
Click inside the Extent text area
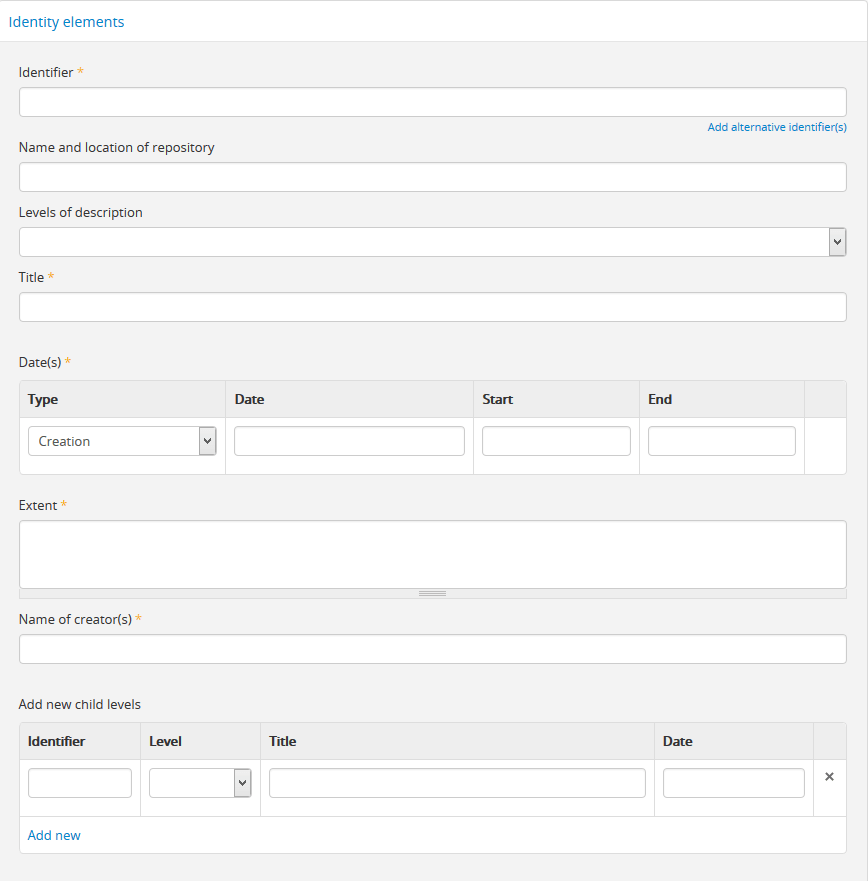click(432, 550)
